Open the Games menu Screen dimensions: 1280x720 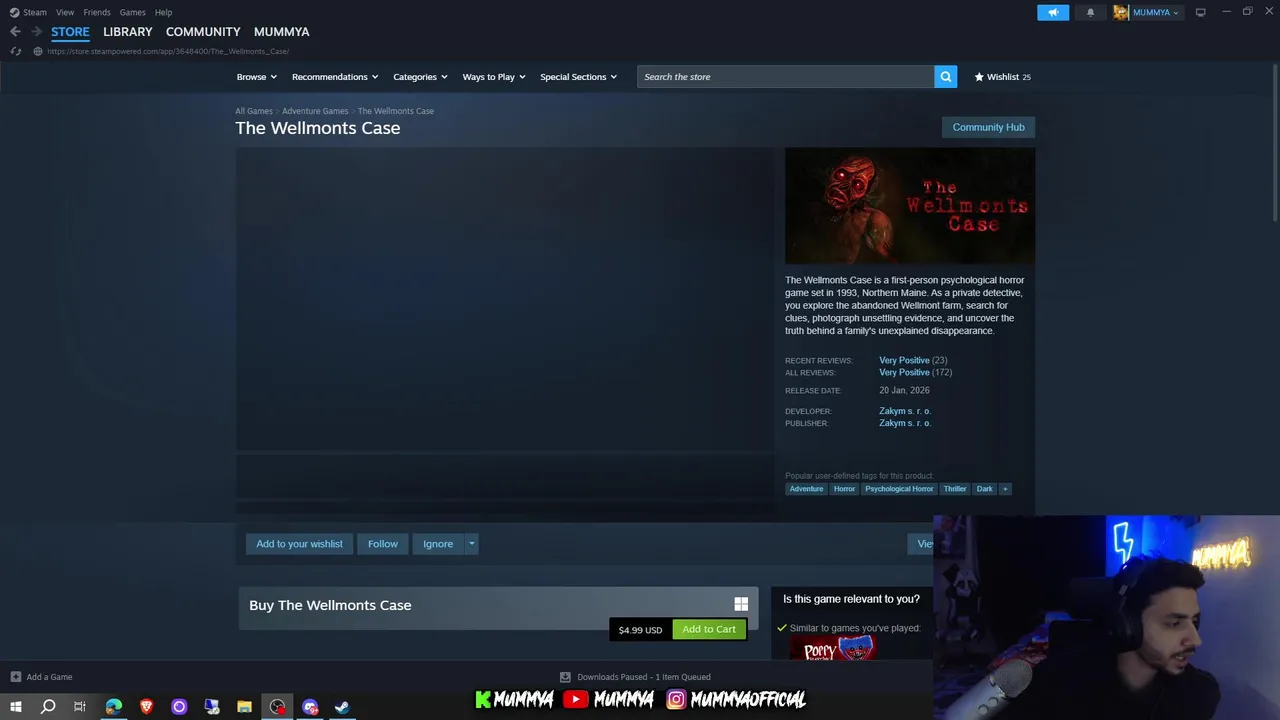pos(132,12)
